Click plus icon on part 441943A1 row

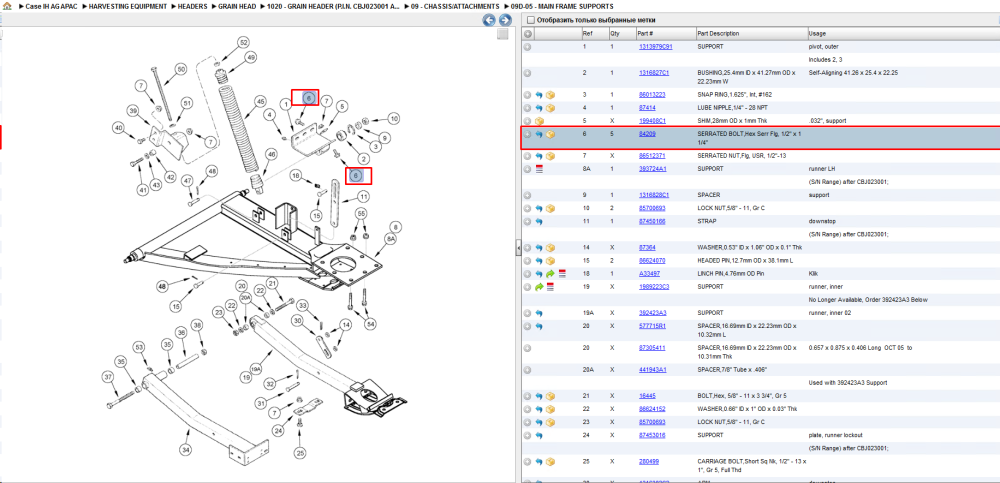coord(528,369)
